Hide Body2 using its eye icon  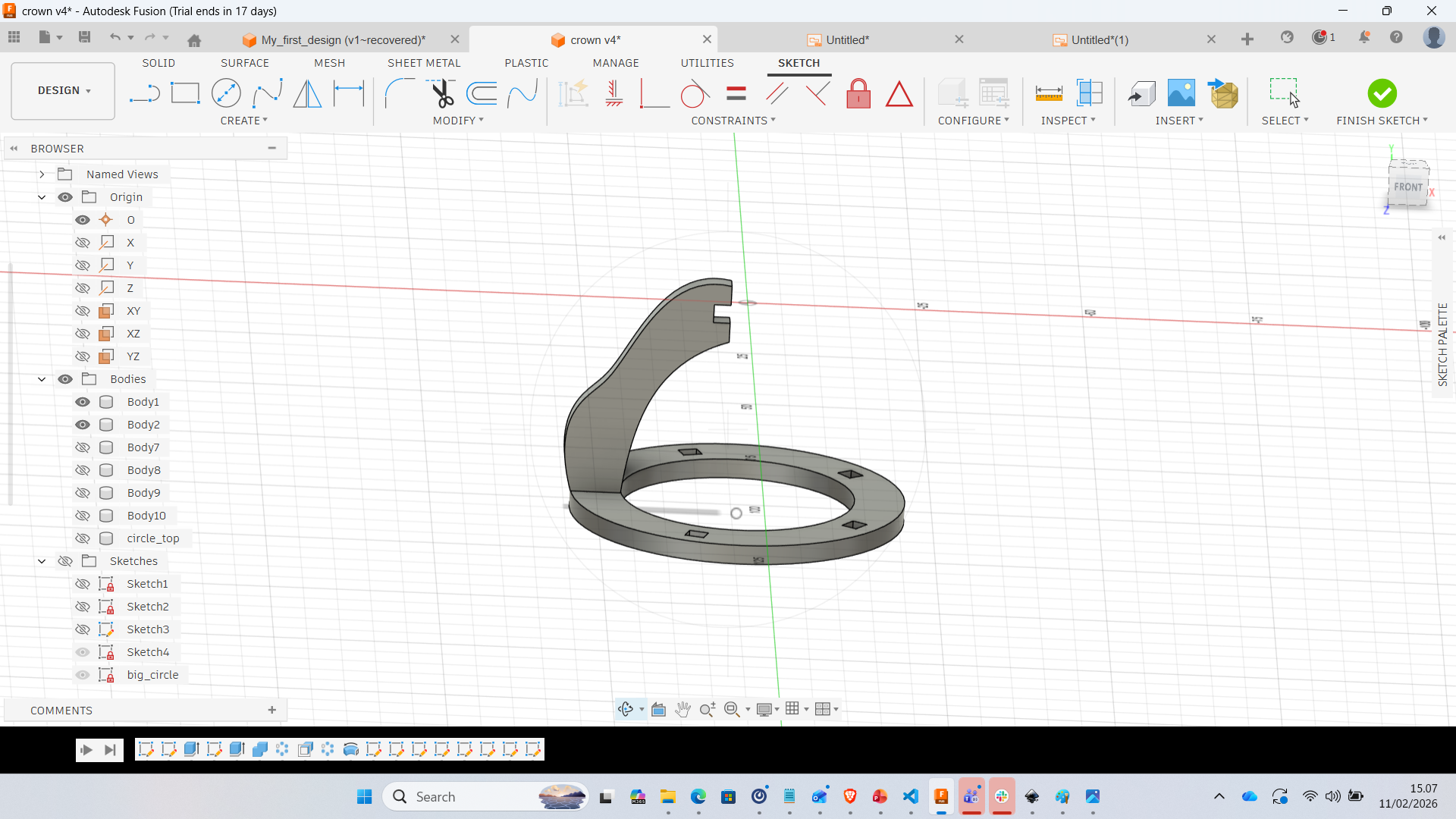pyautogui.click(x=83, y=425)
